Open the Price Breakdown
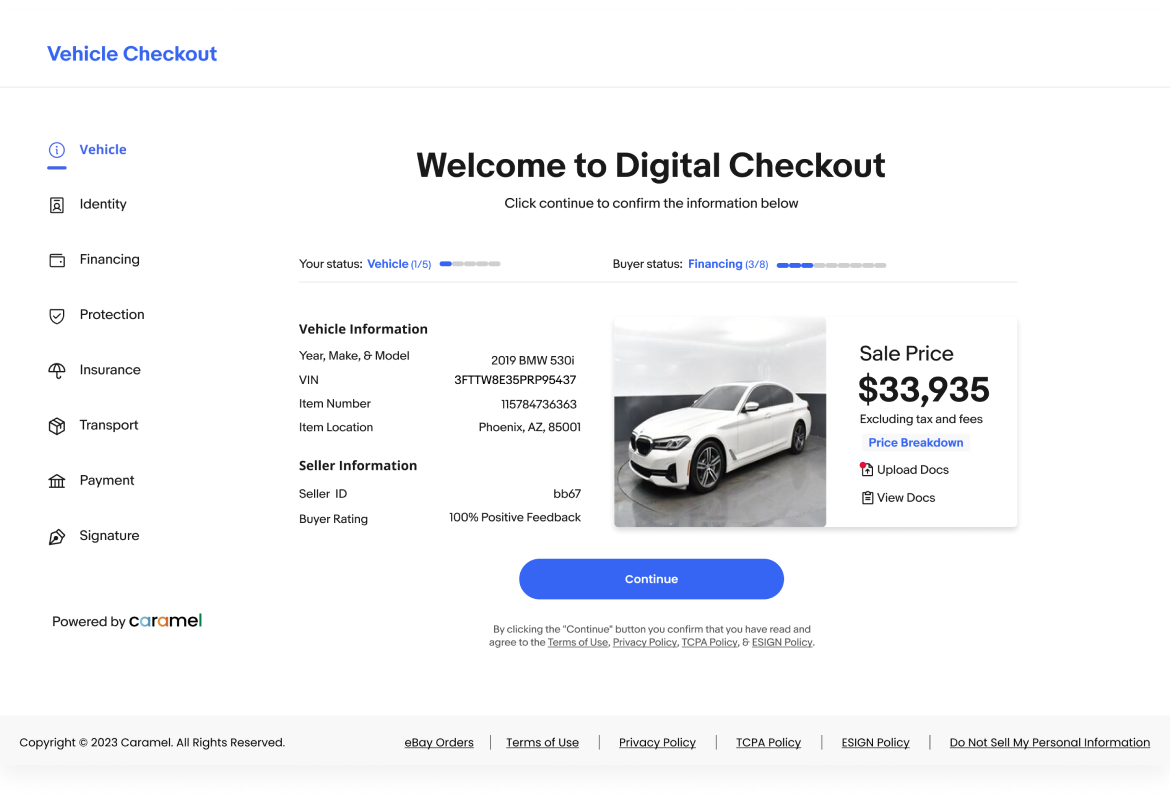Viewport: 1170px width, 801px height. [x=915, y=442]
